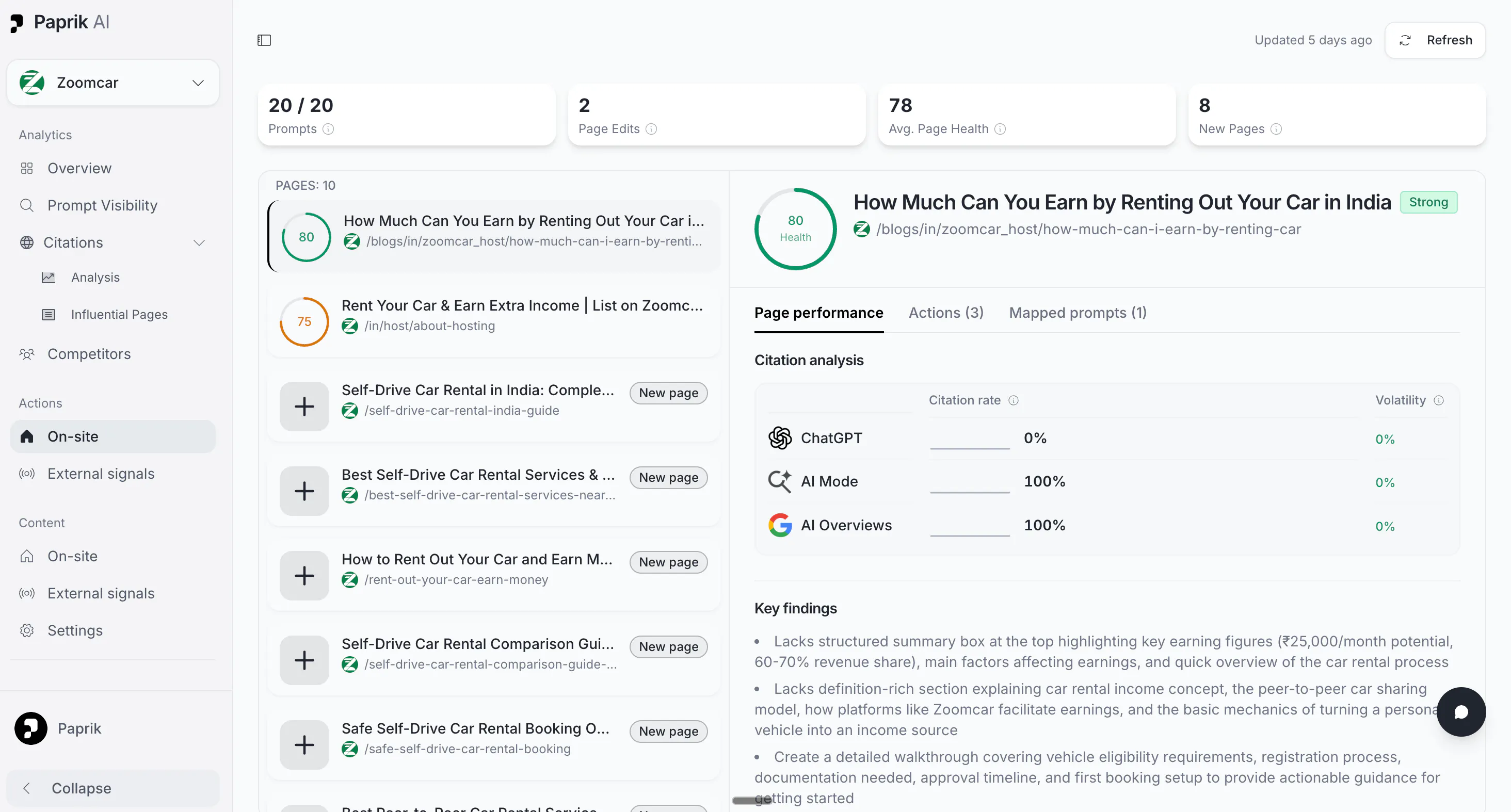The height and width of the screenshot is (812, 1511).
Task: Open the /blogs/in/zoomcar_host page URL in the detail header
Action: click(1088, 229)
